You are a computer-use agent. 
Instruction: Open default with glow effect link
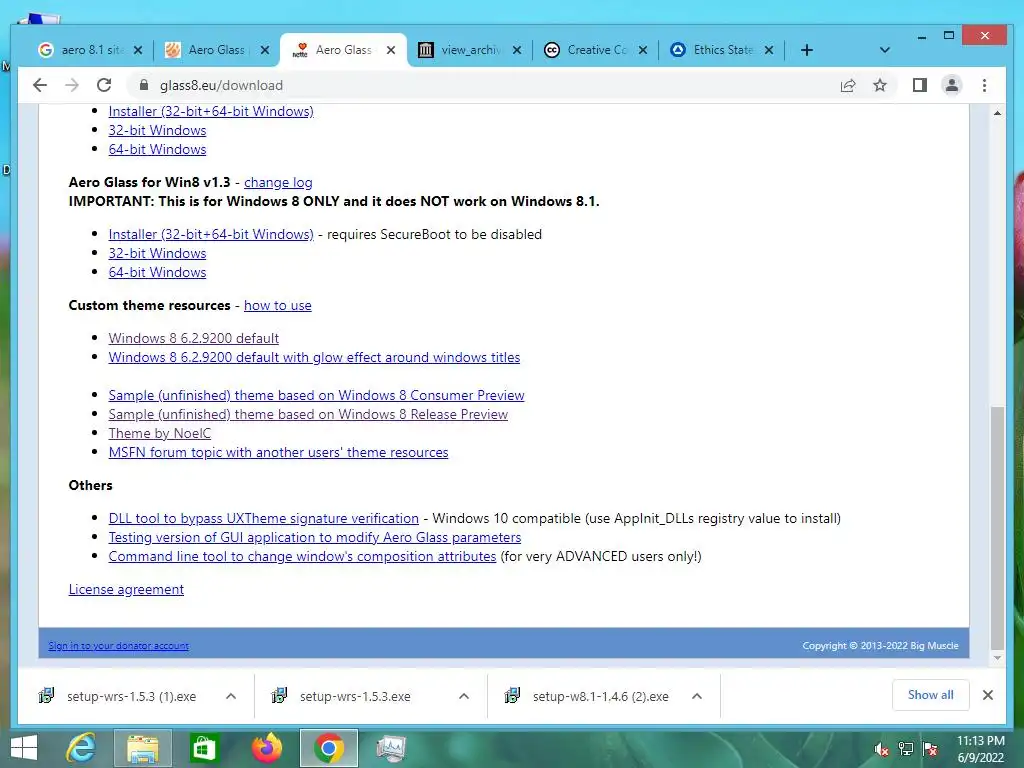click(x=314, y=357)
